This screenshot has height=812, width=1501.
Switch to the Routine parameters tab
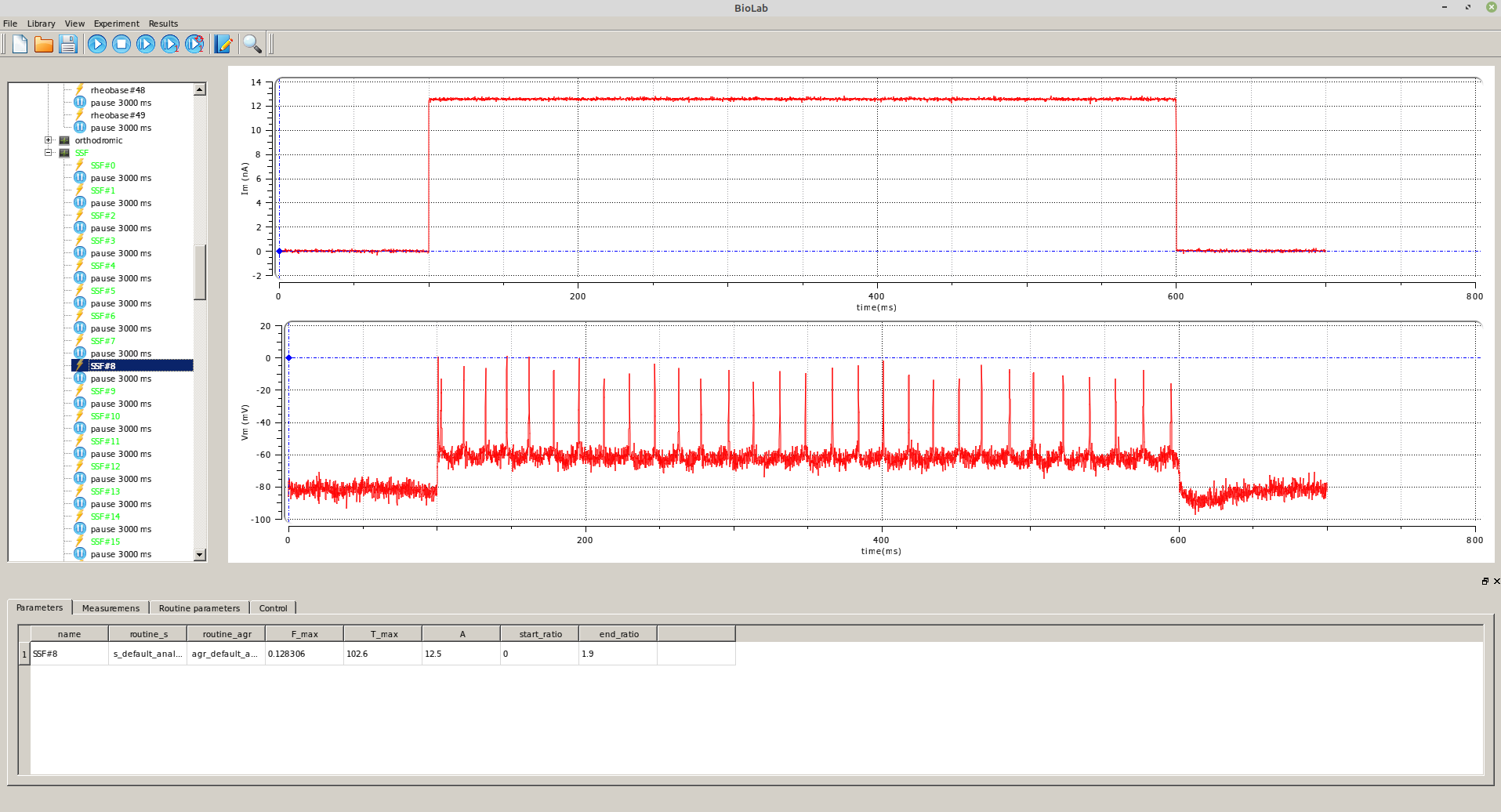pyautogui.click(x=199, y=608)
